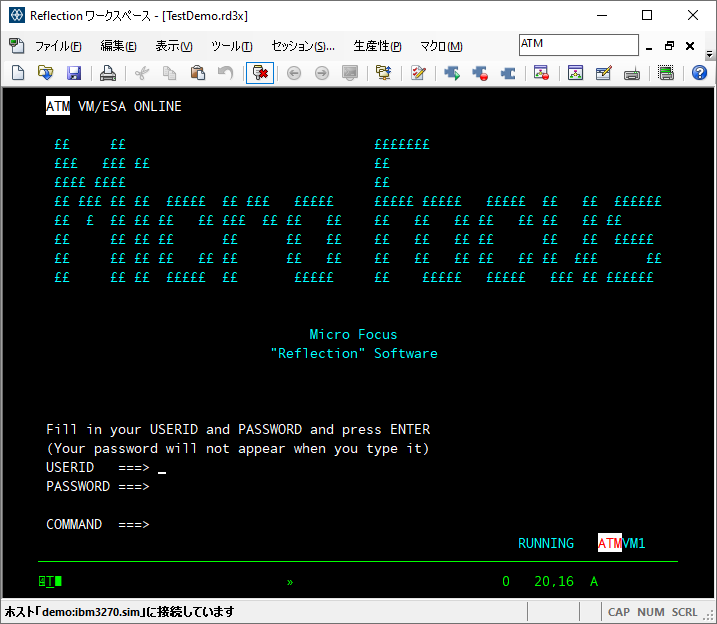Open the マクロ(M) menu
This screenshot has height=624, width=717.
pos(441,46)
